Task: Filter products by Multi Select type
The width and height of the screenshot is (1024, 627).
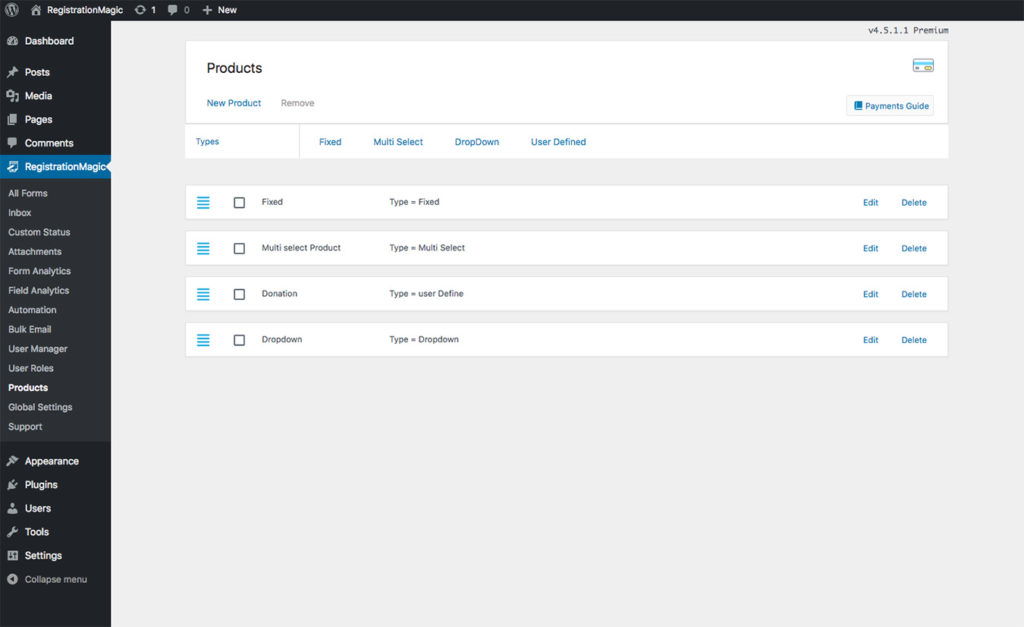Action: tap(398, 142)
